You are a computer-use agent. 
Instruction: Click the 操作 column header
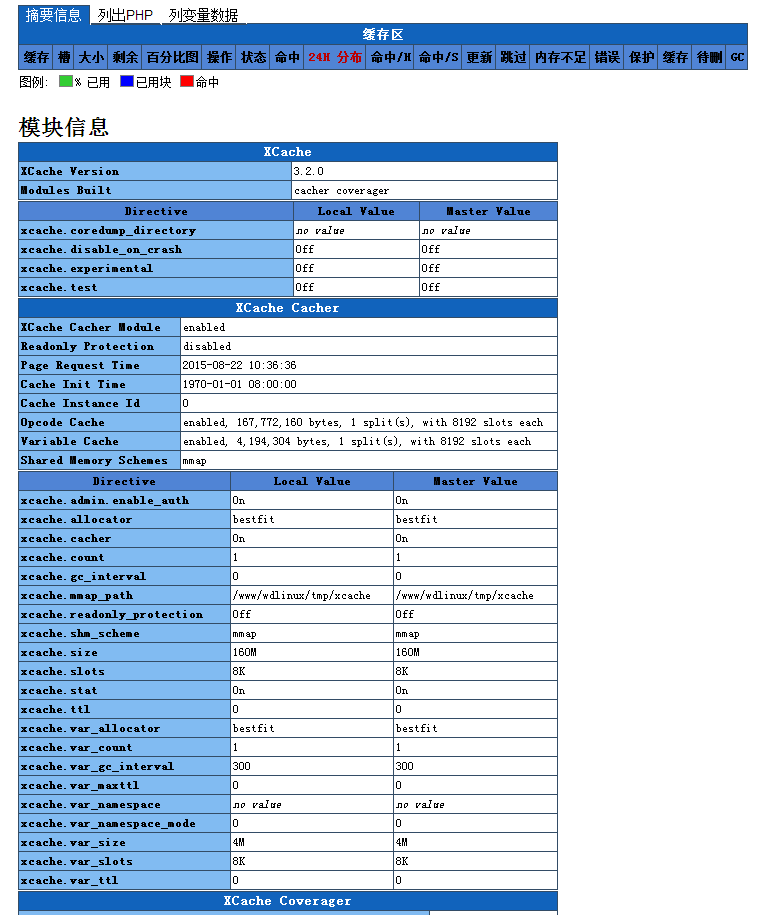219,57
